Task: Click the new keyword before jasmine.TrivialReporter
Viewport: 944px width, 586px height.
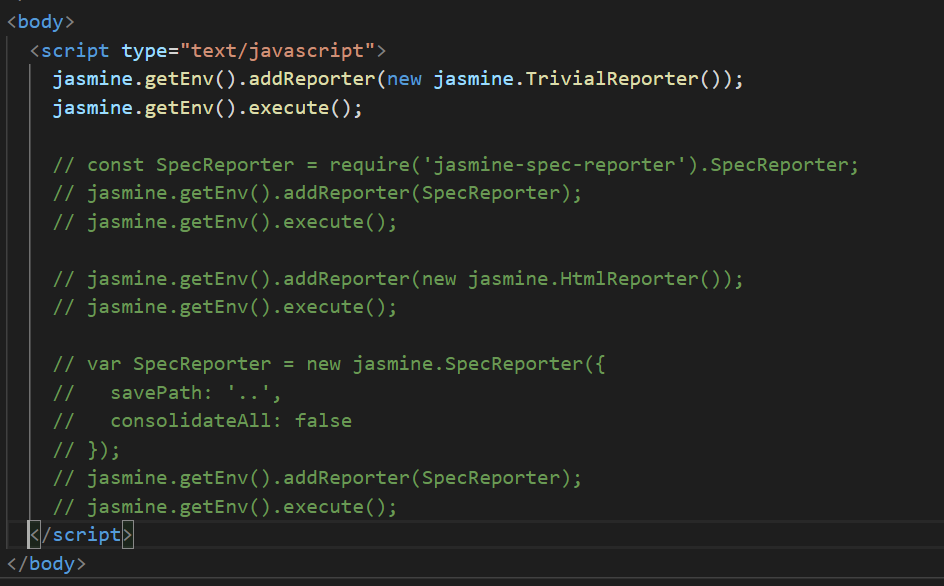Action: pyautogui.click(x=404, y=79)
